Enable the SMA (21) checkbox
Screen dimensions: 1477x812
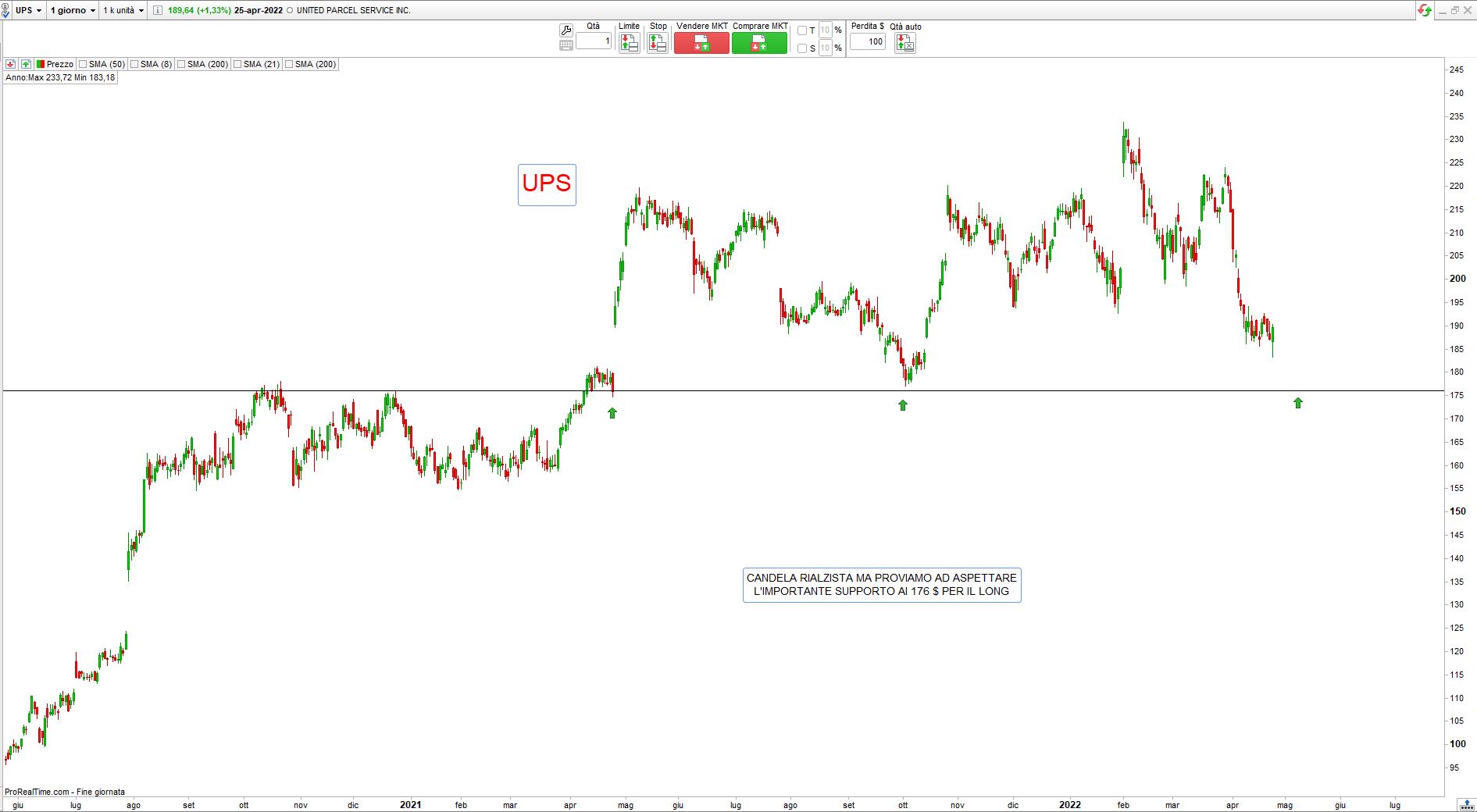pyautogui.click(x=237, y=64)
